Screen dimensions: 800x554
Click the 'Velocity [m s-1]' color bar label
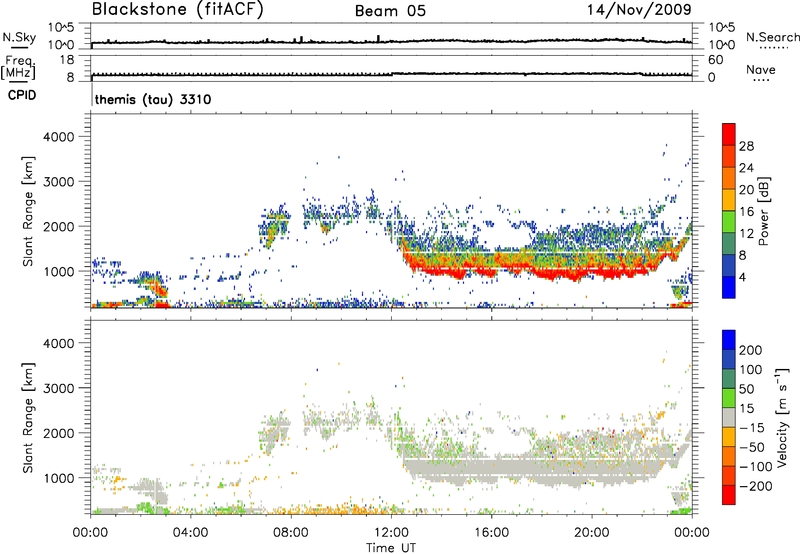point(781,417)
